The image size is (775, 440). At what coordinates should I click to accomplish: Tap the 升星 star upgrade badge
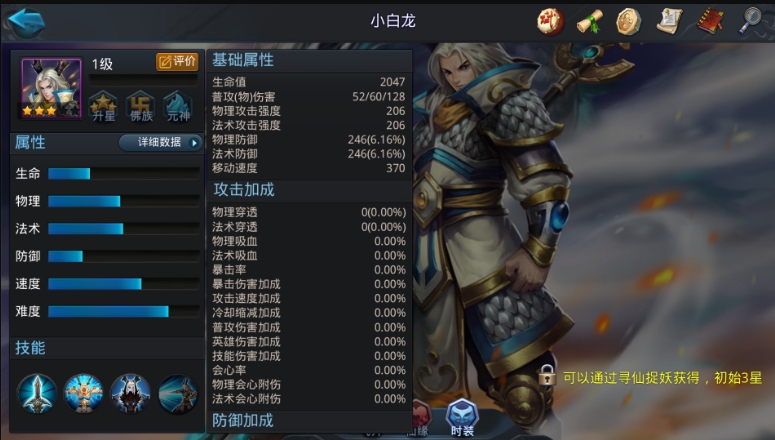click(x=103, y=106)
